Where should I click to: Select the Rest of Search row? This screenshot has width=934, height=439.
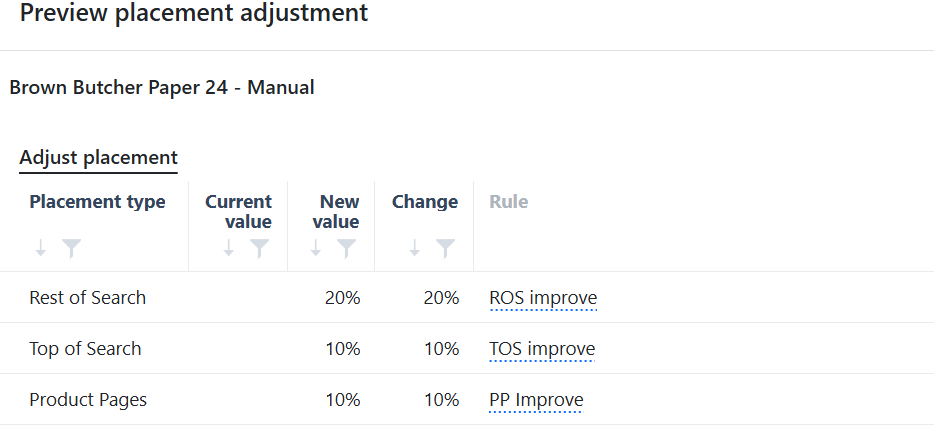[x=467, y=298]
